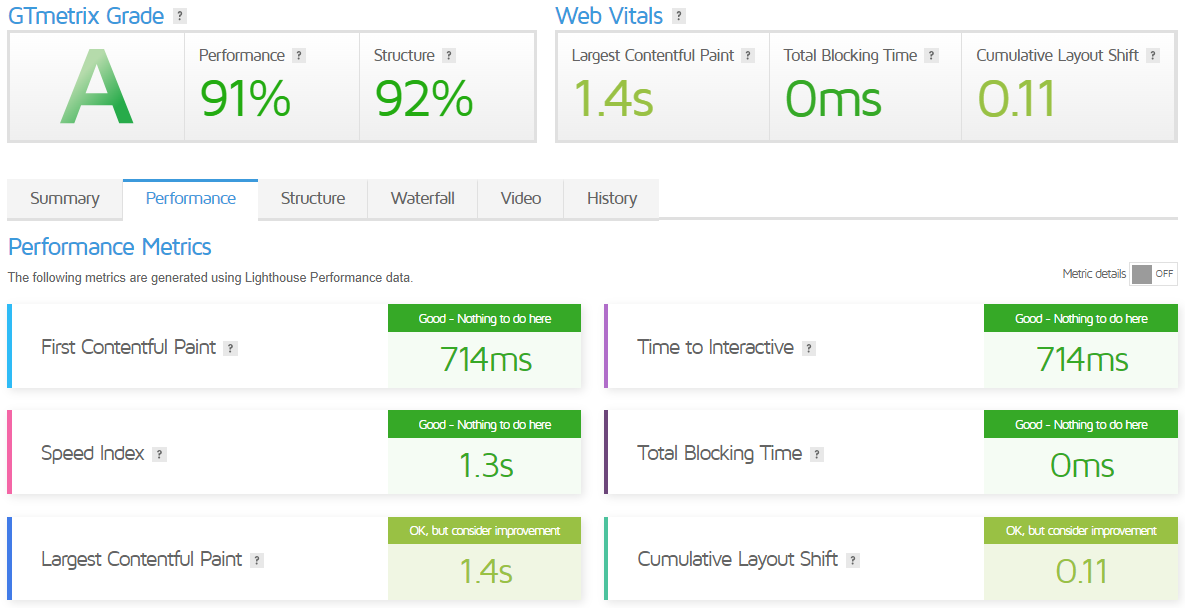Click the 1.4s value in Performance Metrics
Screen dimensions: 1185x608
[x=486, y=572]
